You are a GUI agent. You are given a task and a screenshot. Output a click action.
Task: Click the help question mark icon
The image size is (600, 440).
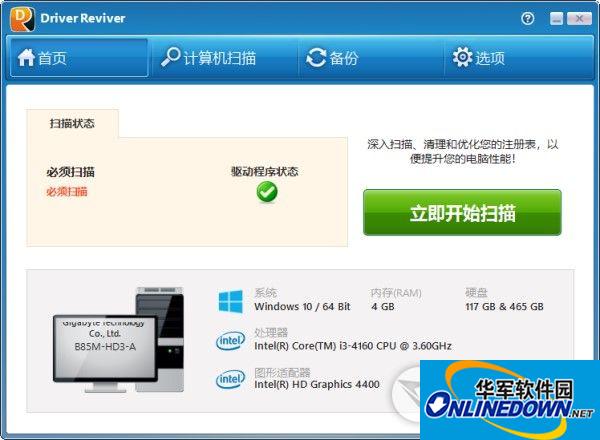[528, 18]
